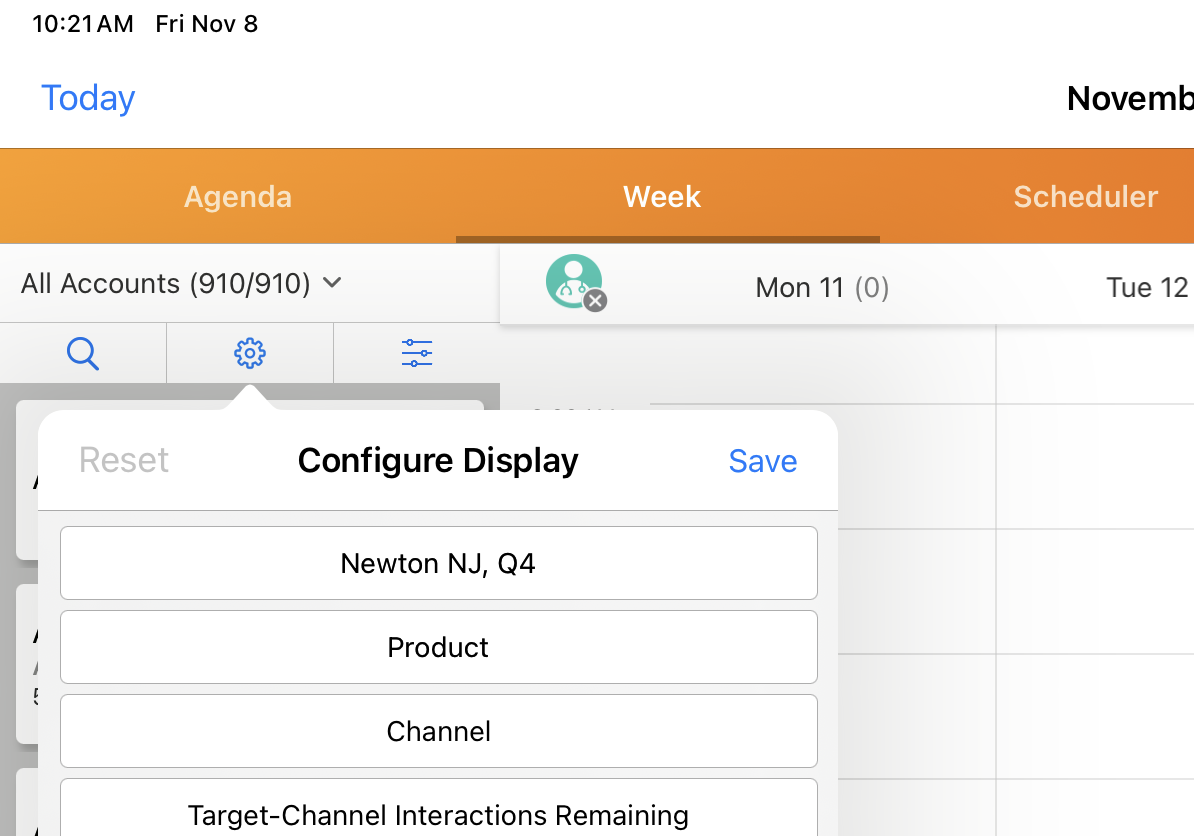Click the November month title

[x=1129, y=98]
